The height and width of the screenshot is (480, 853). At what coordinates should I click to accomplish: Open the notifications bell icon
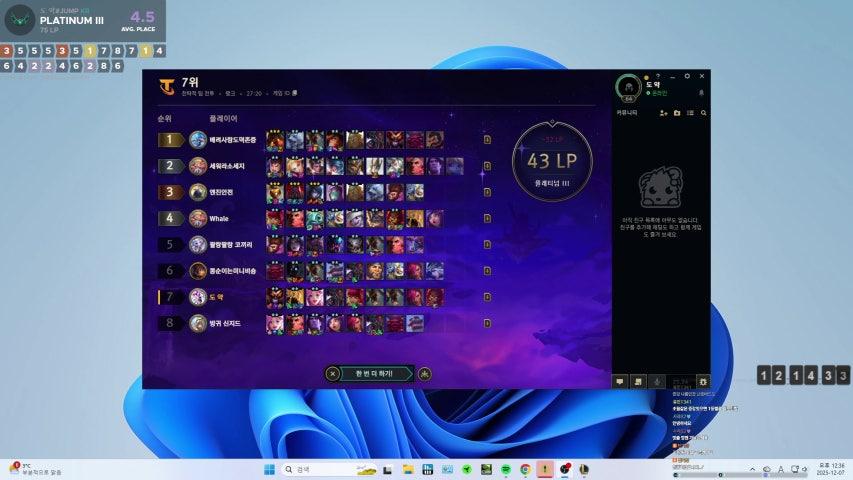click(x=701, y=92)
